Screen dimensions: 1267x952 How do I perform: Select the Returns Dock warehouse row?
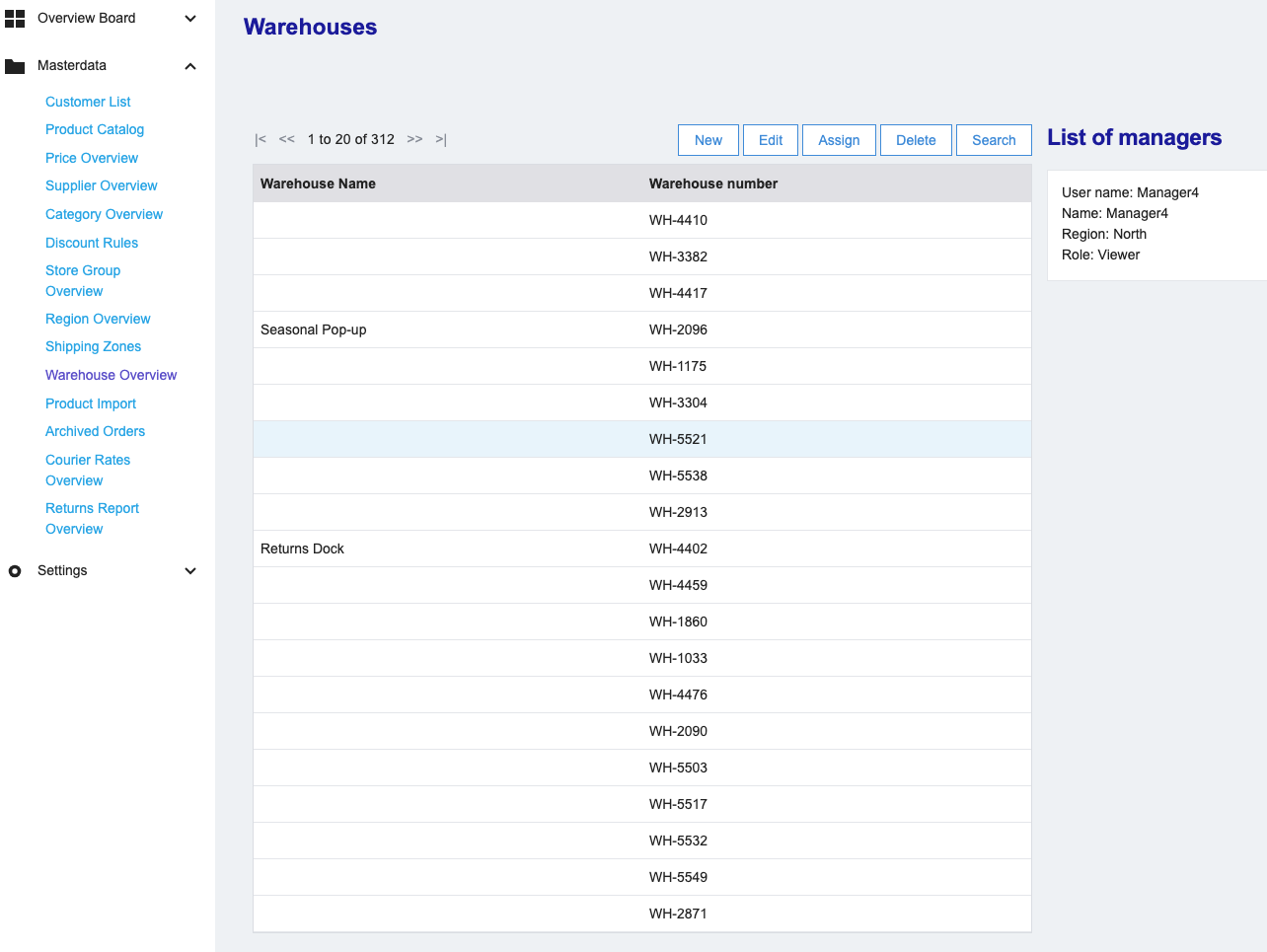pyautogui.click(x=642, y=549)
